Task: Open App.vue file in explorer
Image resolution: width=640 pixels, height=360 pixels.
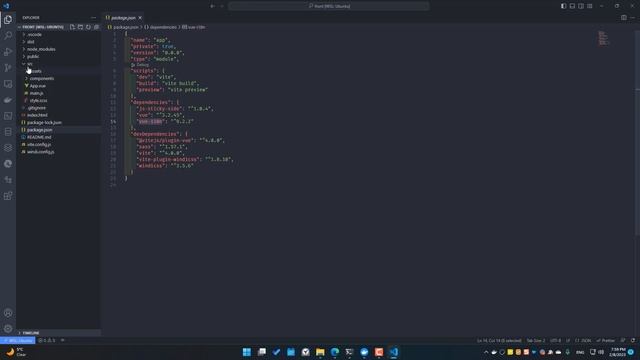Action: point(59,86)
